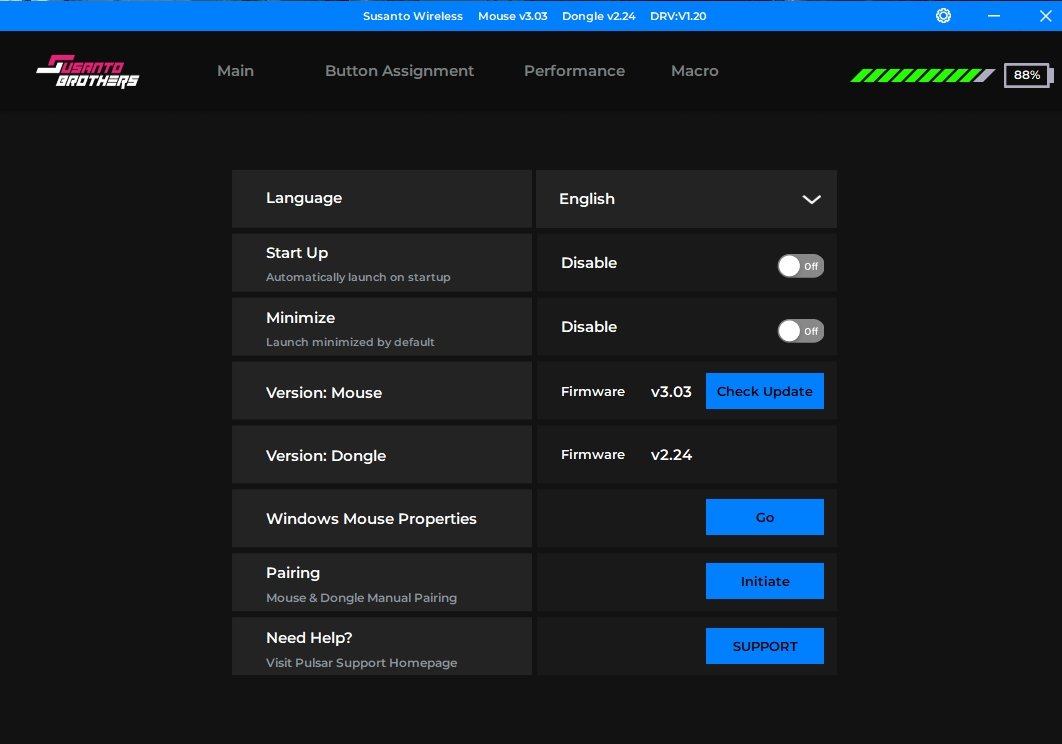Enable the Start Up toggle

pyautogui.click(x=801, y=266)
